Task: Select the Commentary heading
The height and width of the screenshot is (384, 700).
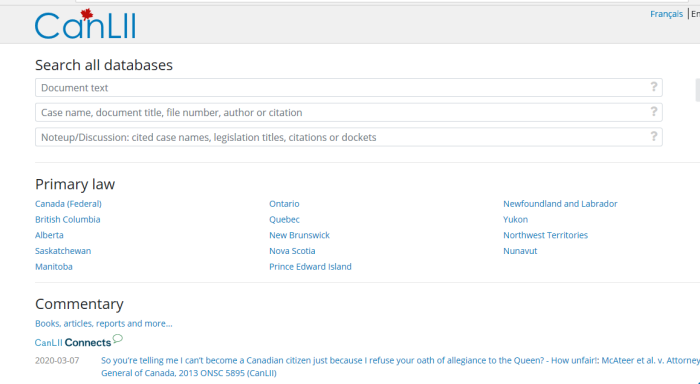Action: [x=79, y=304]
